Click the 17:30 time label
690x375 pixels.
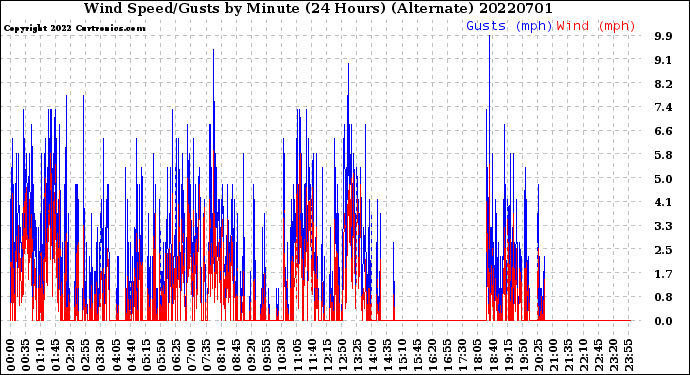(462, 355)
